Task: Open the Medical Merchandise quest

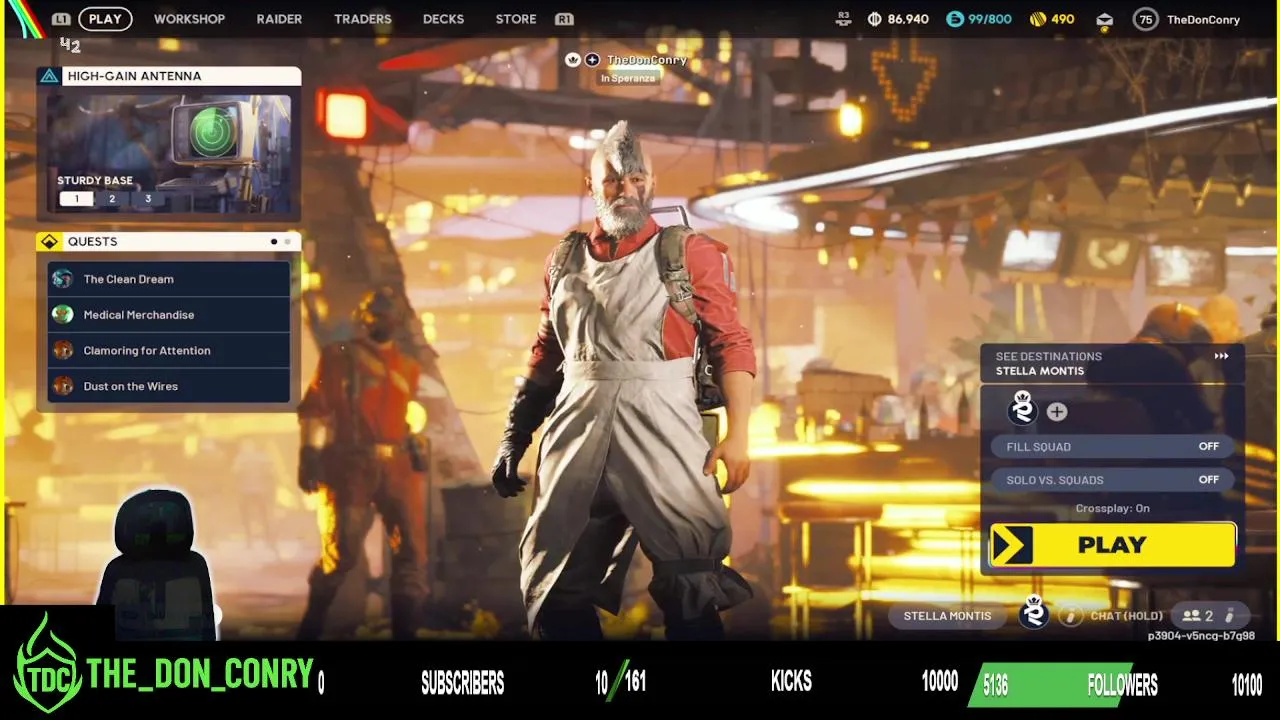Action: tap(169, 314)
